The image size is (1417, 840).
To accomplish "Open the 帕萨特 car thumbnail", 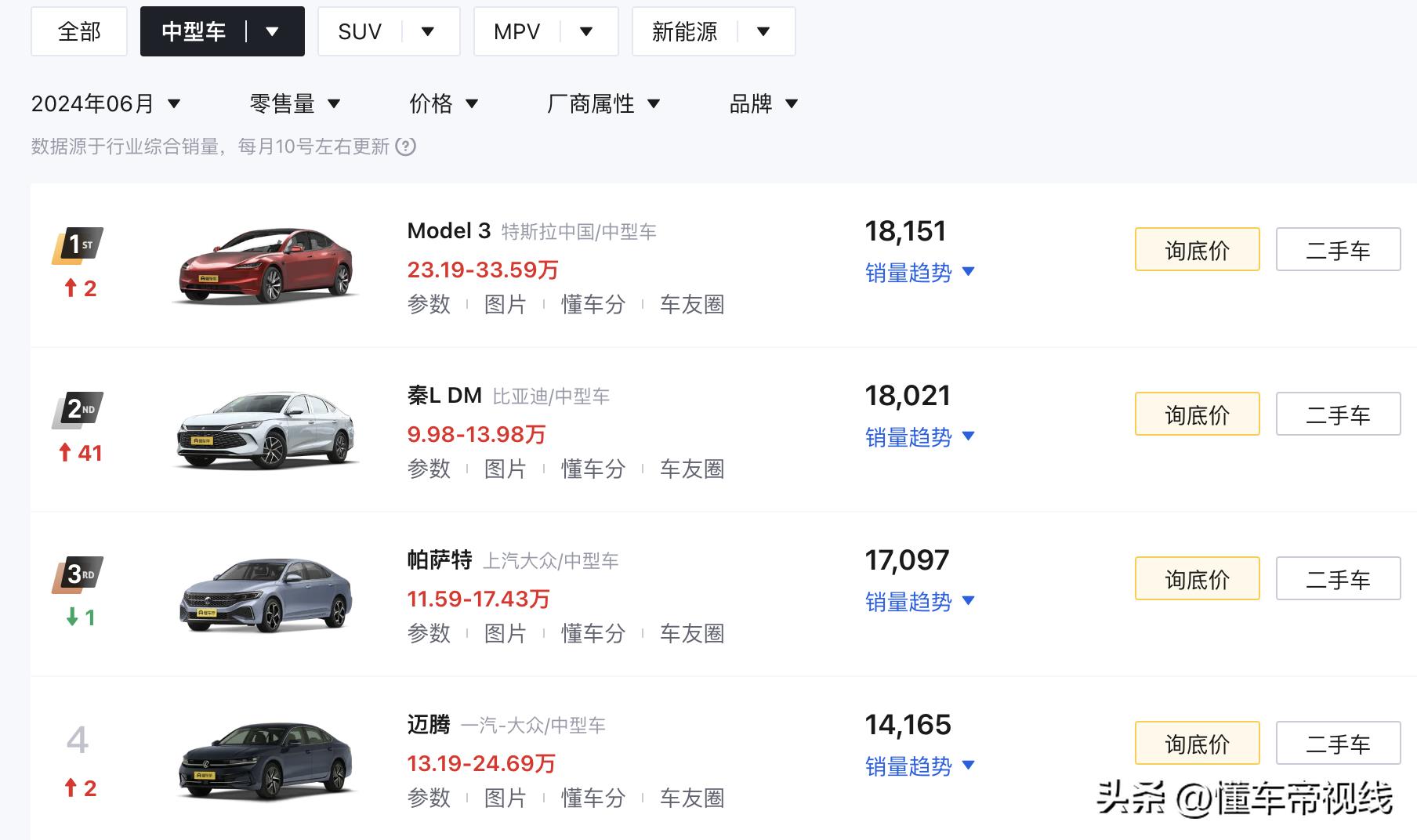I will tap(266, 594).
